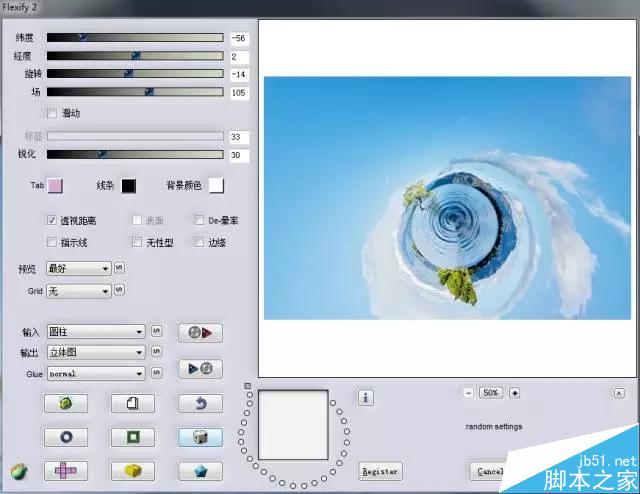Click the 经度 value field showing 2
The width and height of the screenshot is (640, 494).
(x=239, y=57)
